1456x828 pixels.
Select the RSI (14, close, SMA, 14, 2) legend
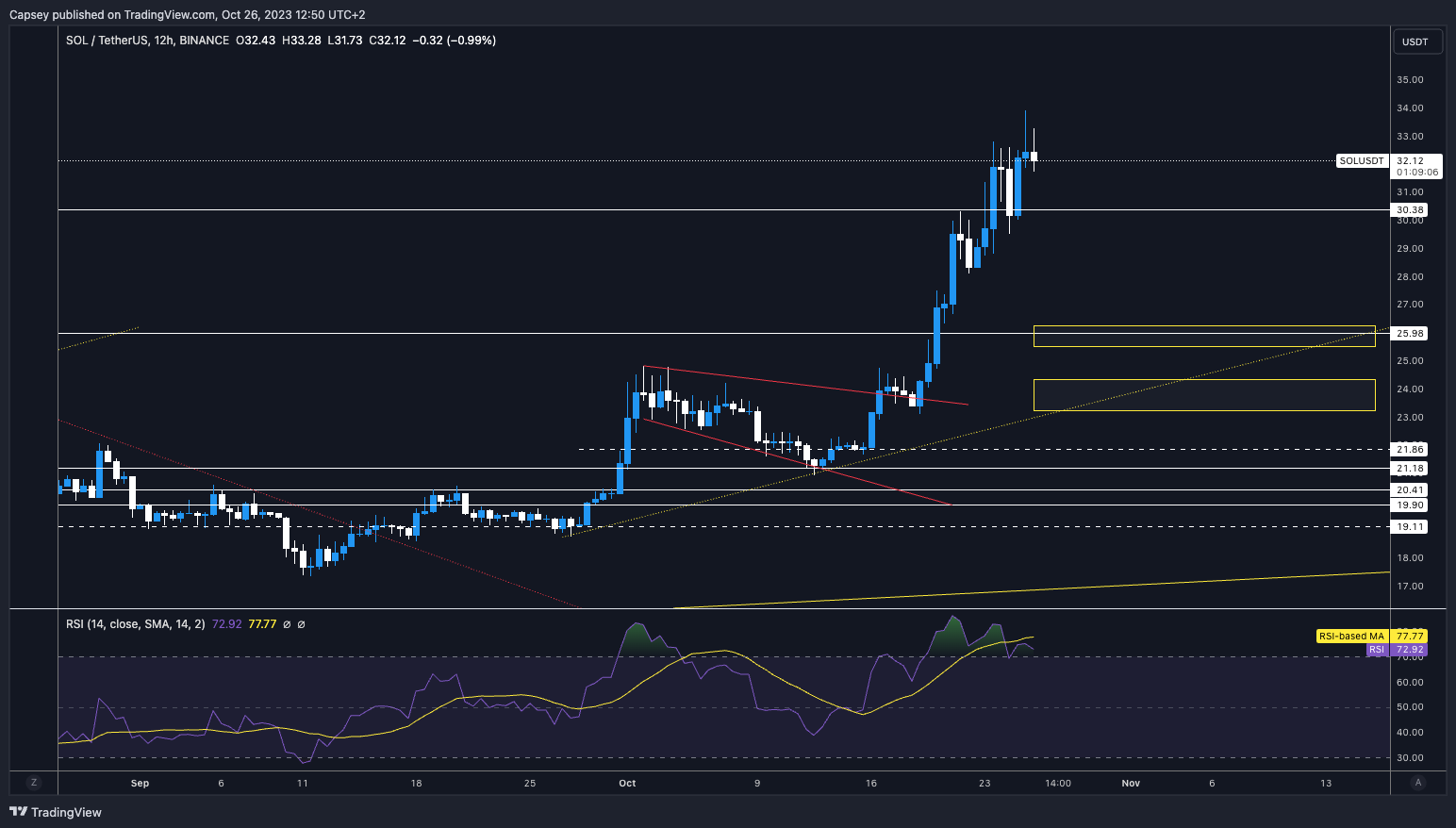(x=136, y=624)
